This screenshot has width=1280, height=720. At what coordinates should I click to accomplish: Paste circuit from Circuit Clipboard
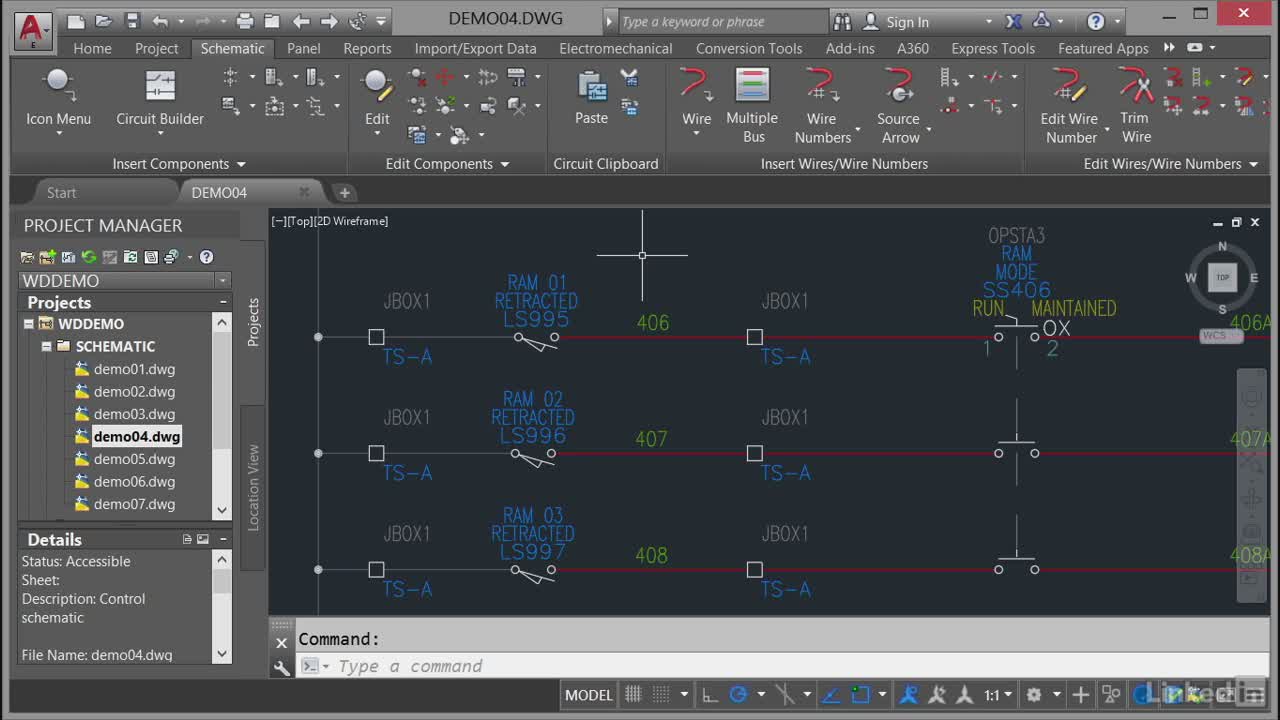point(591,100)
